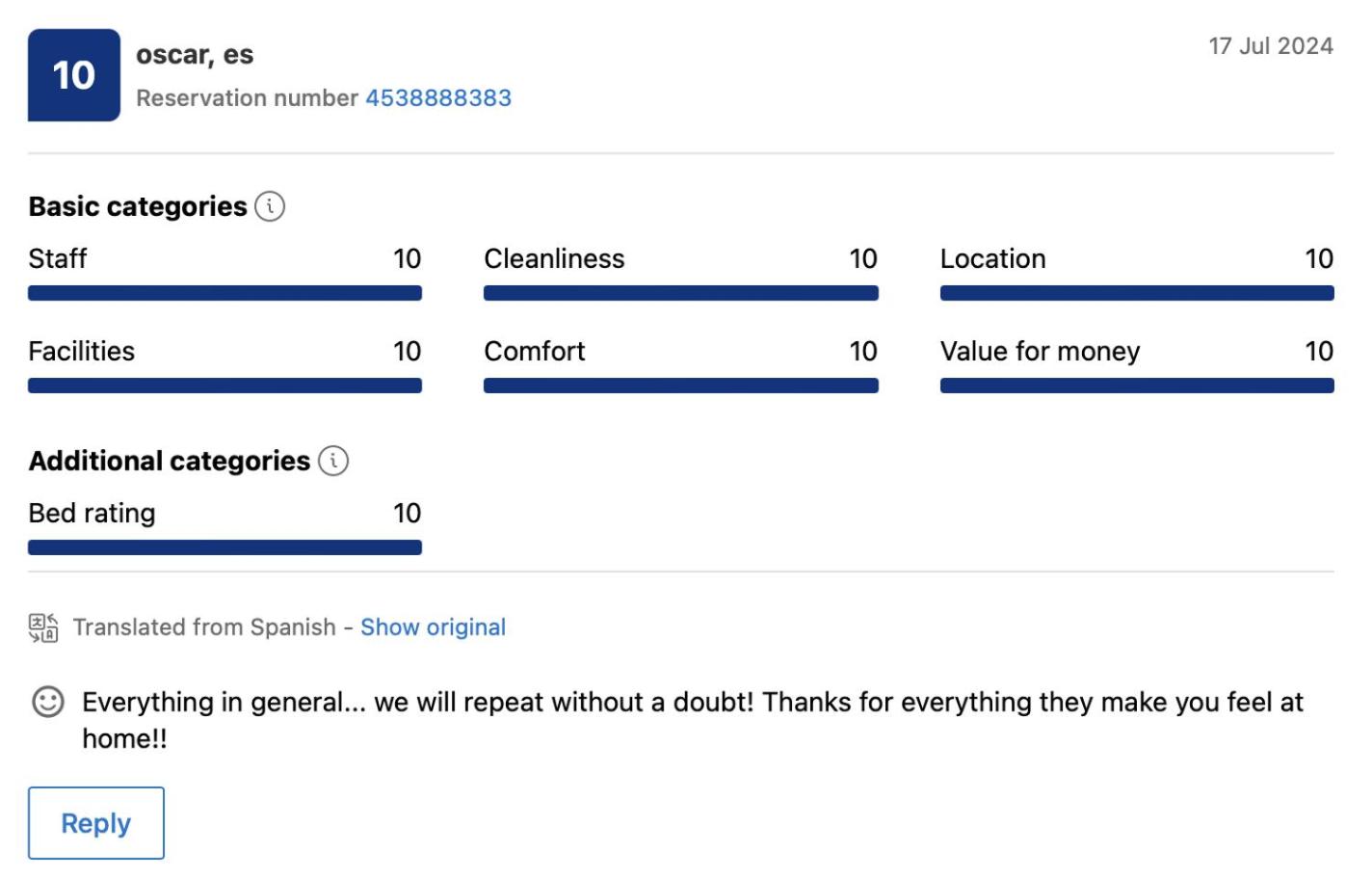
Task: Click the smiley face positive review icon
Action: pos(48,702)
